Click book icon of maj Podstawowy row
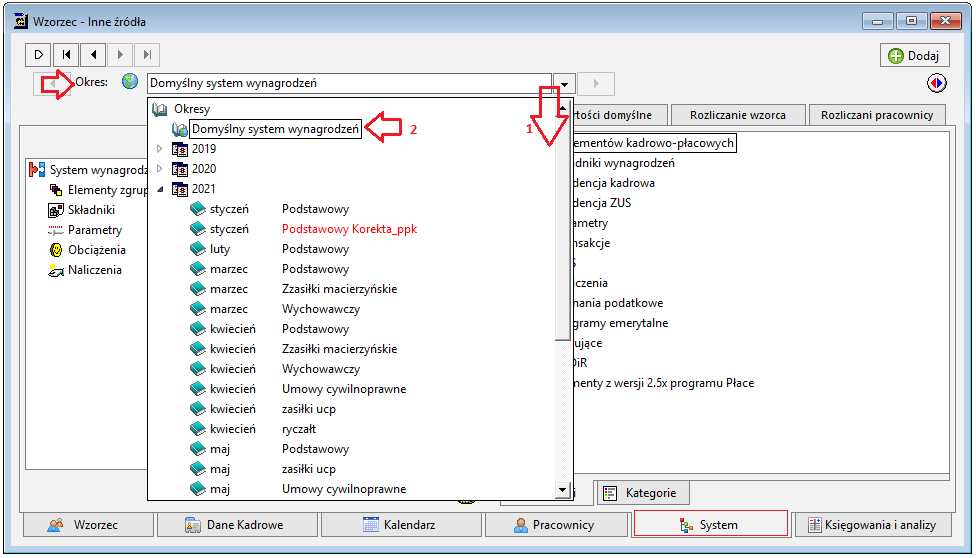The image size is (976, 558). pos(198,449)
